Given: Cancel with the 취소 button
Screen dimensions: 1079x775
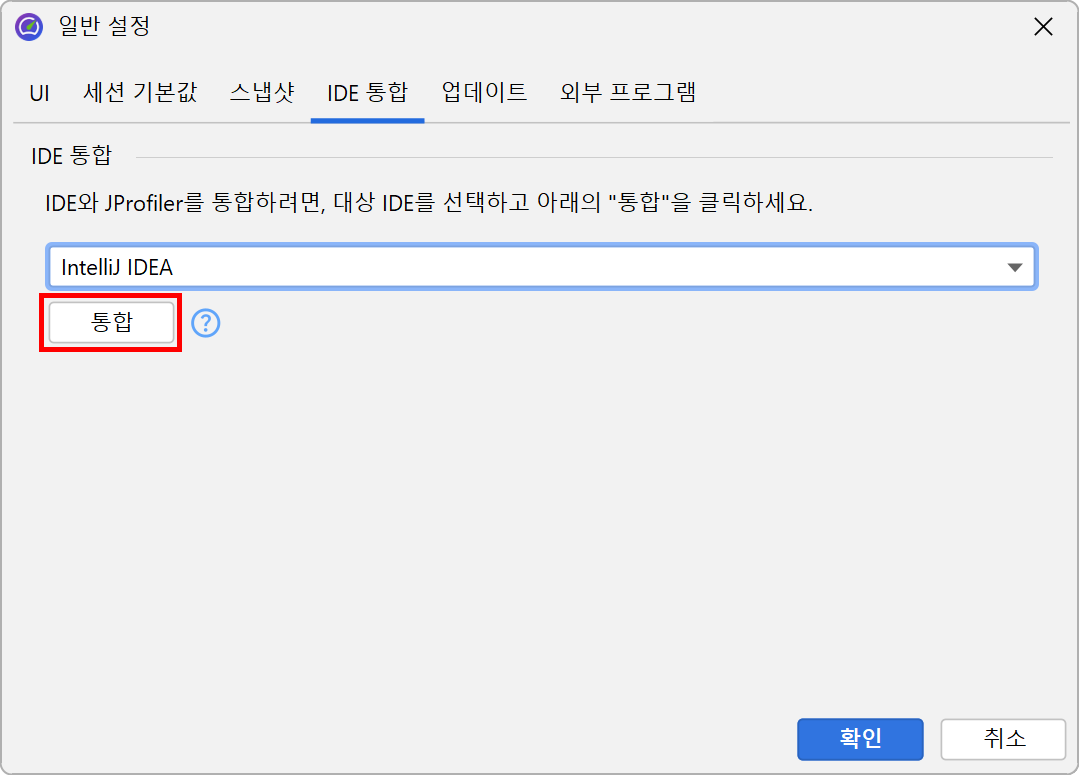Looking at the screenshot, I should click(x=1003, y=739).
